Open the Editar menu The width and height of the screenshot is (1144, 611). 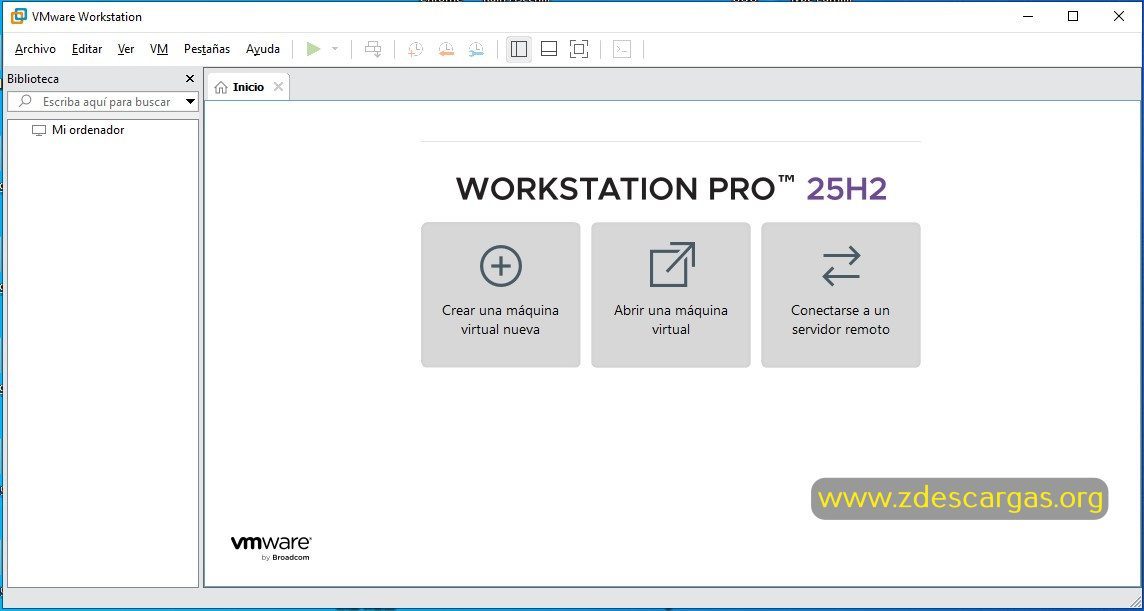(87, 49)
